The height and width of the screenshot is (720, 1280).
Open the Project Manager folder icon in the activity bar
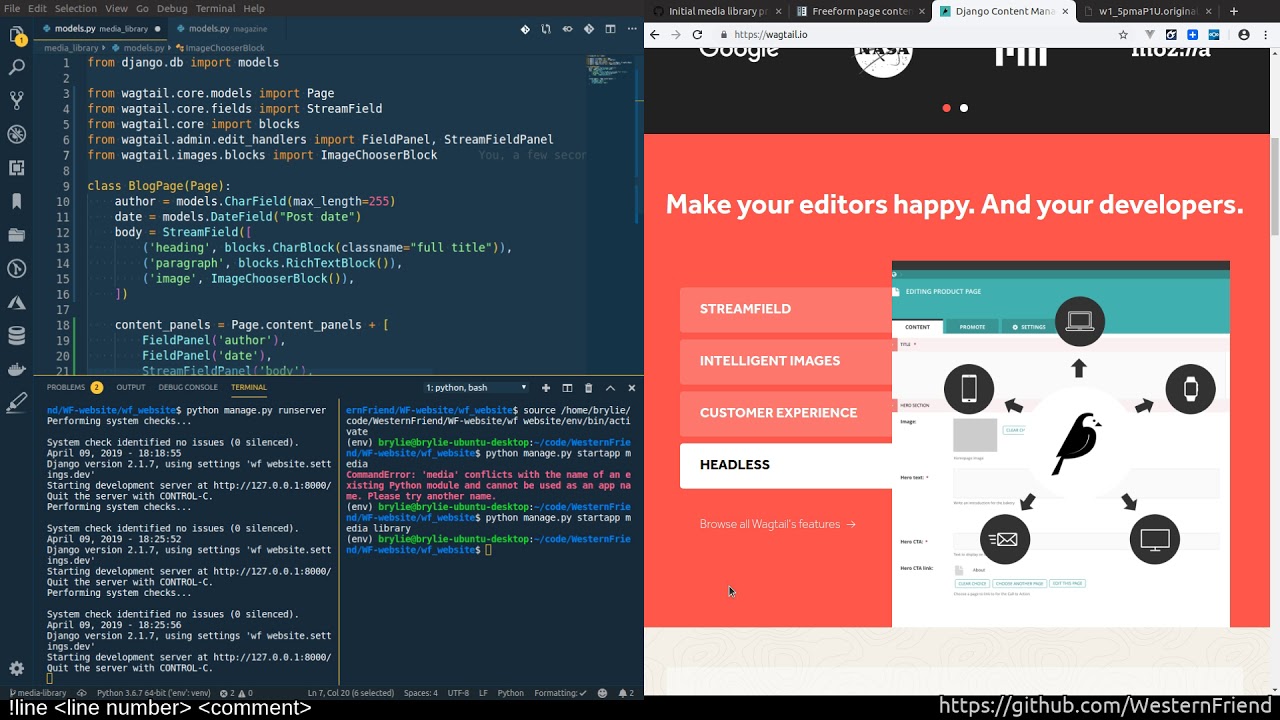(16, 235)
